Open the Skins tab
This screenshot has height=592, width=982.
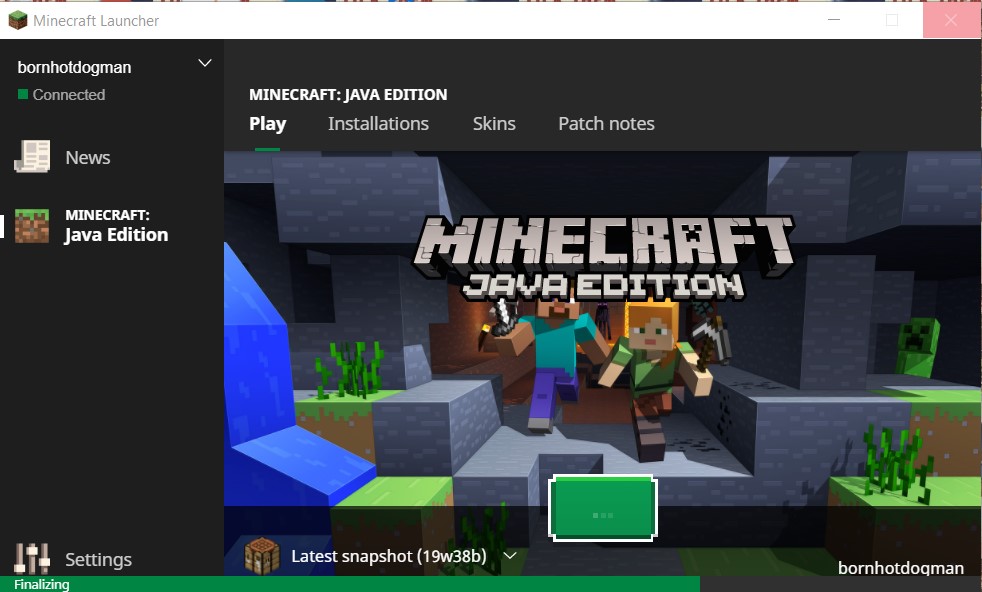tap(494, 123)
